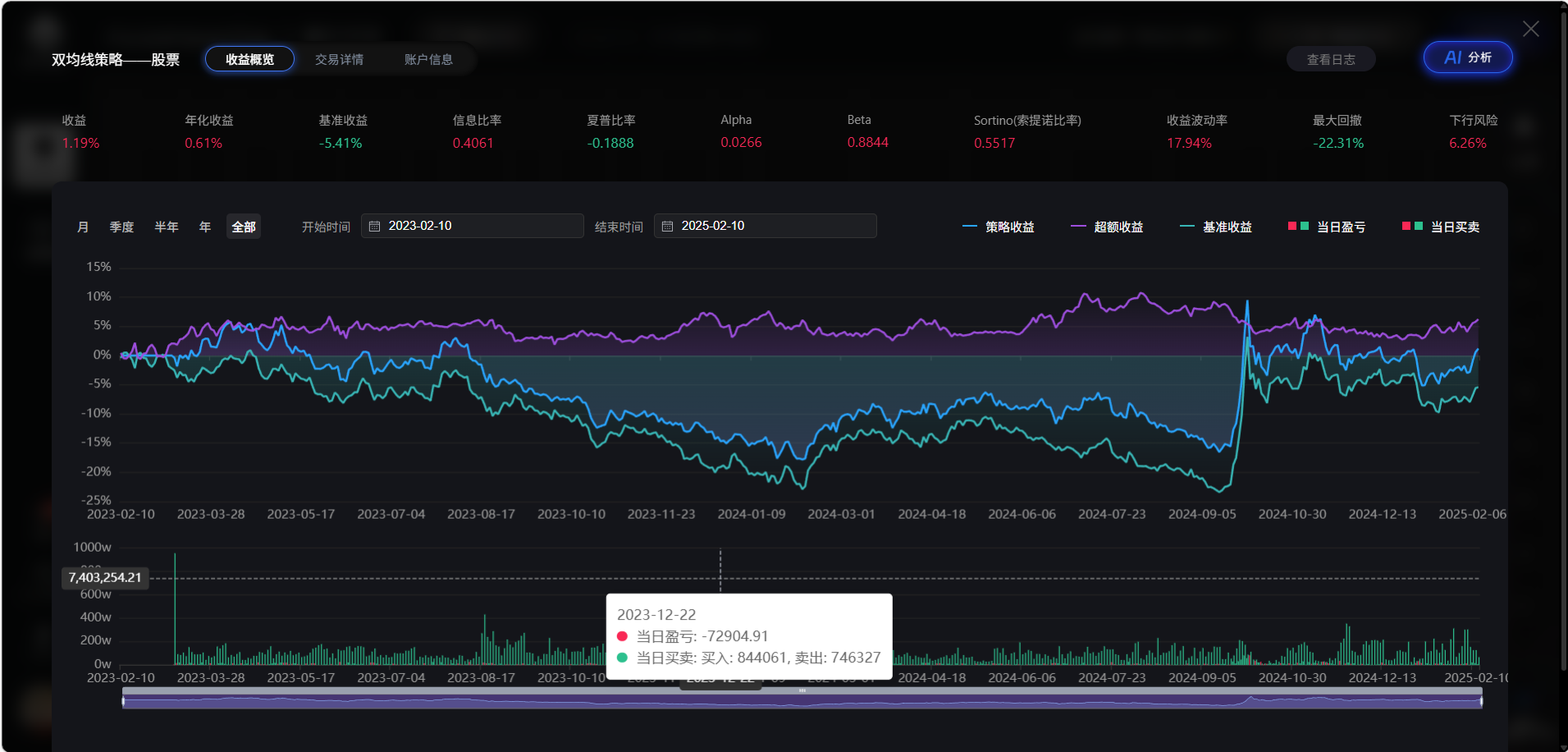1568x752 pixels.
Task: Open calendar icon in end date field
Action: click(x=667, y=226)
